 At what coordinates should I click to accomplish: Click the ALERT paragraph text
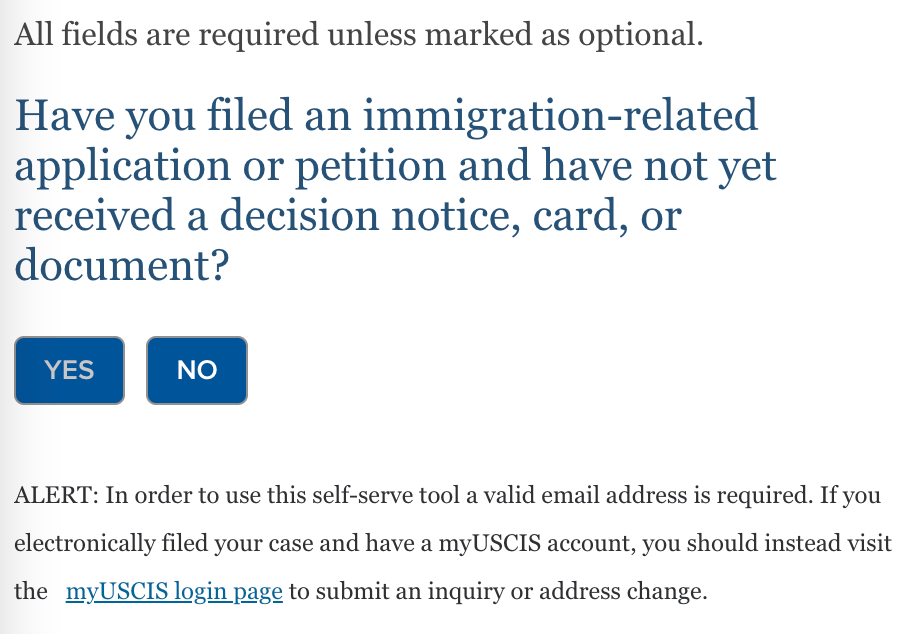coord(453,543)
